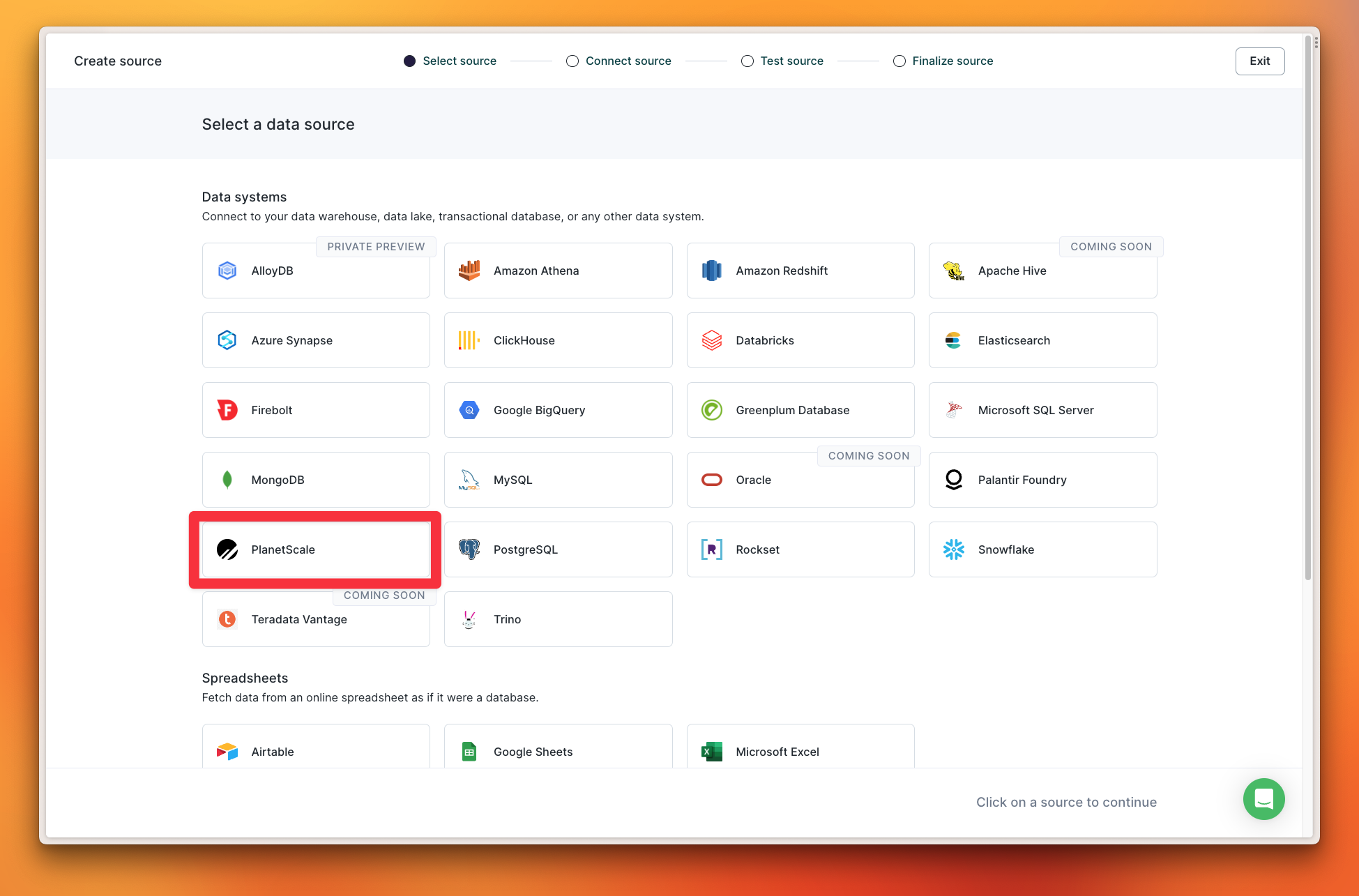Select the Finalize source step circle
Screen dimensions: 1359x896
[899, 61]
